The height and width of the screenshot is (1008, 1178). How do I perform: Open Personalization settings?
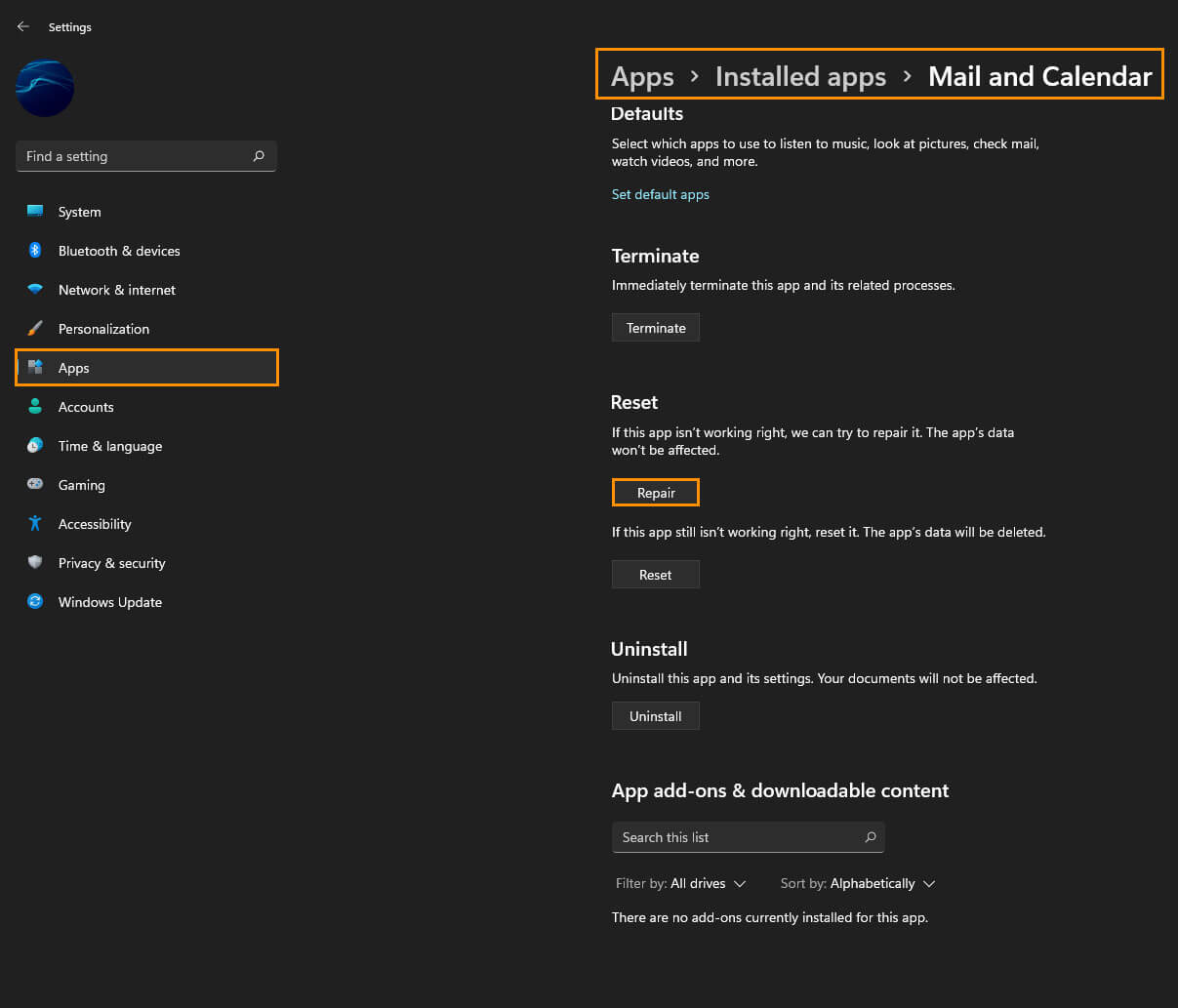(x=146, y=329)
